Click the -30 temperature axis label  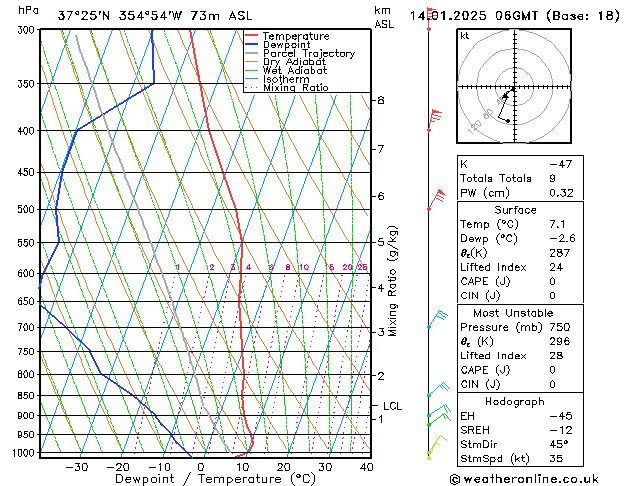click(76, 467)
